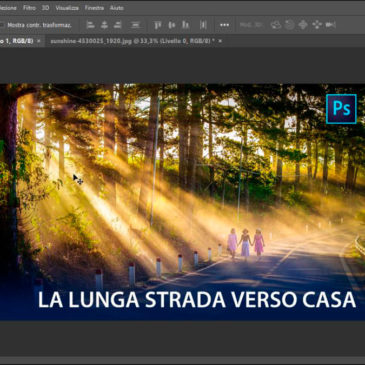Align vertical centers of layers

(x=172, y=25)
